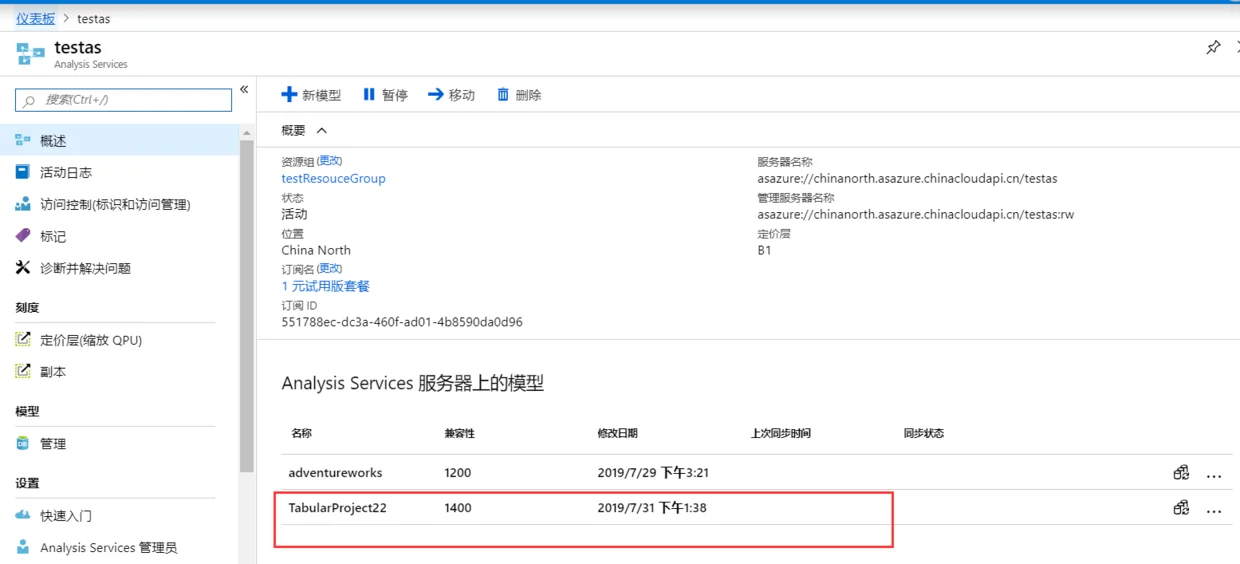Open the 1 元试用版套餐 subscription link
Viewport: 1240px width, 564px height.
(x=325, y=286)
